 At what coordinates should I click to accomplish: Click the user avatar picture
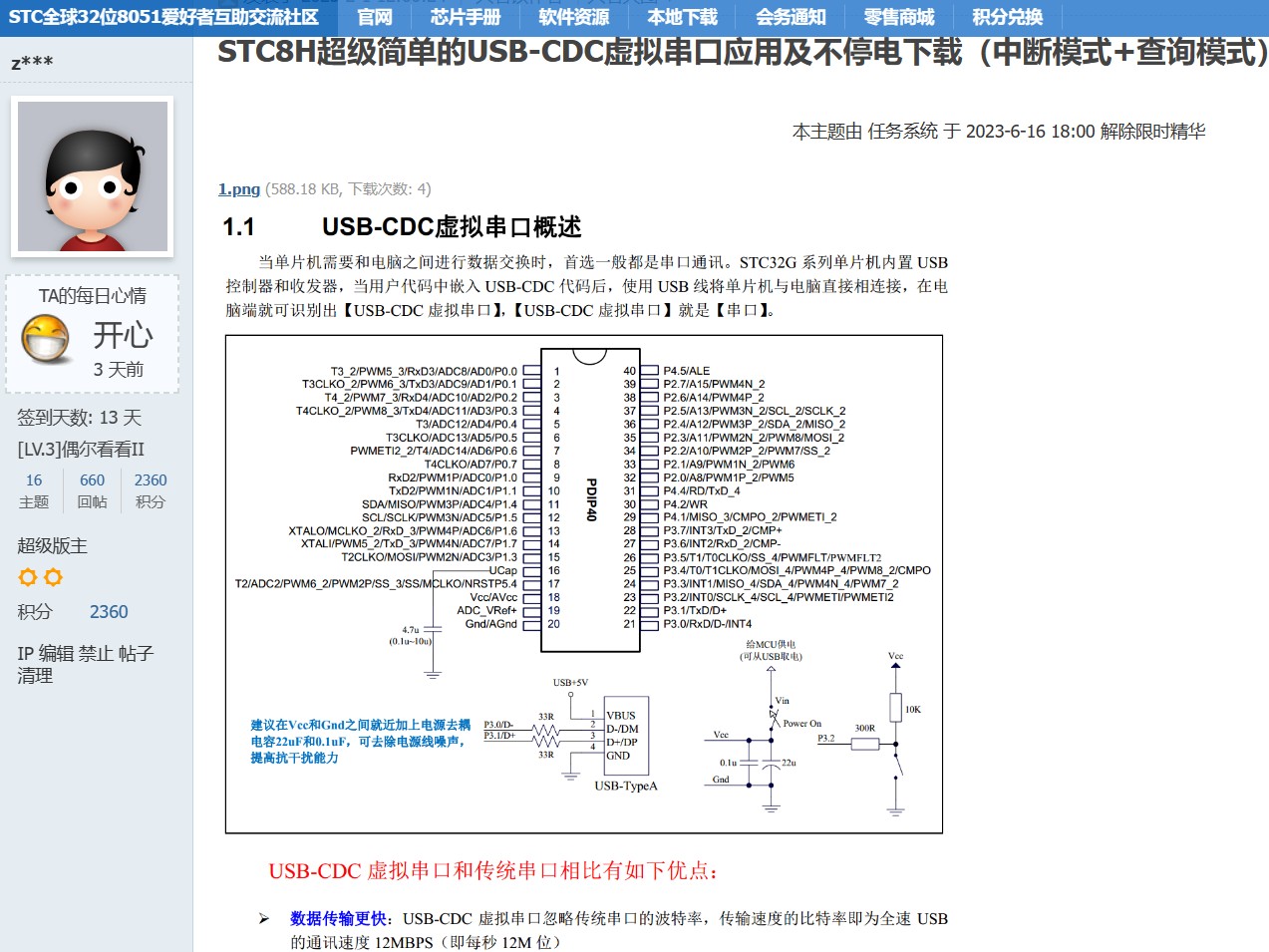click(93, 176)
